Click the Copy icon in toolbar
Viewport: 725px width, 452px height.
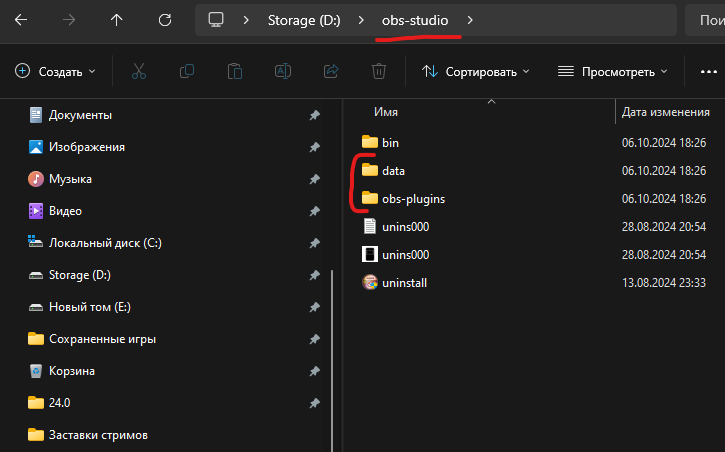[187, 71]
